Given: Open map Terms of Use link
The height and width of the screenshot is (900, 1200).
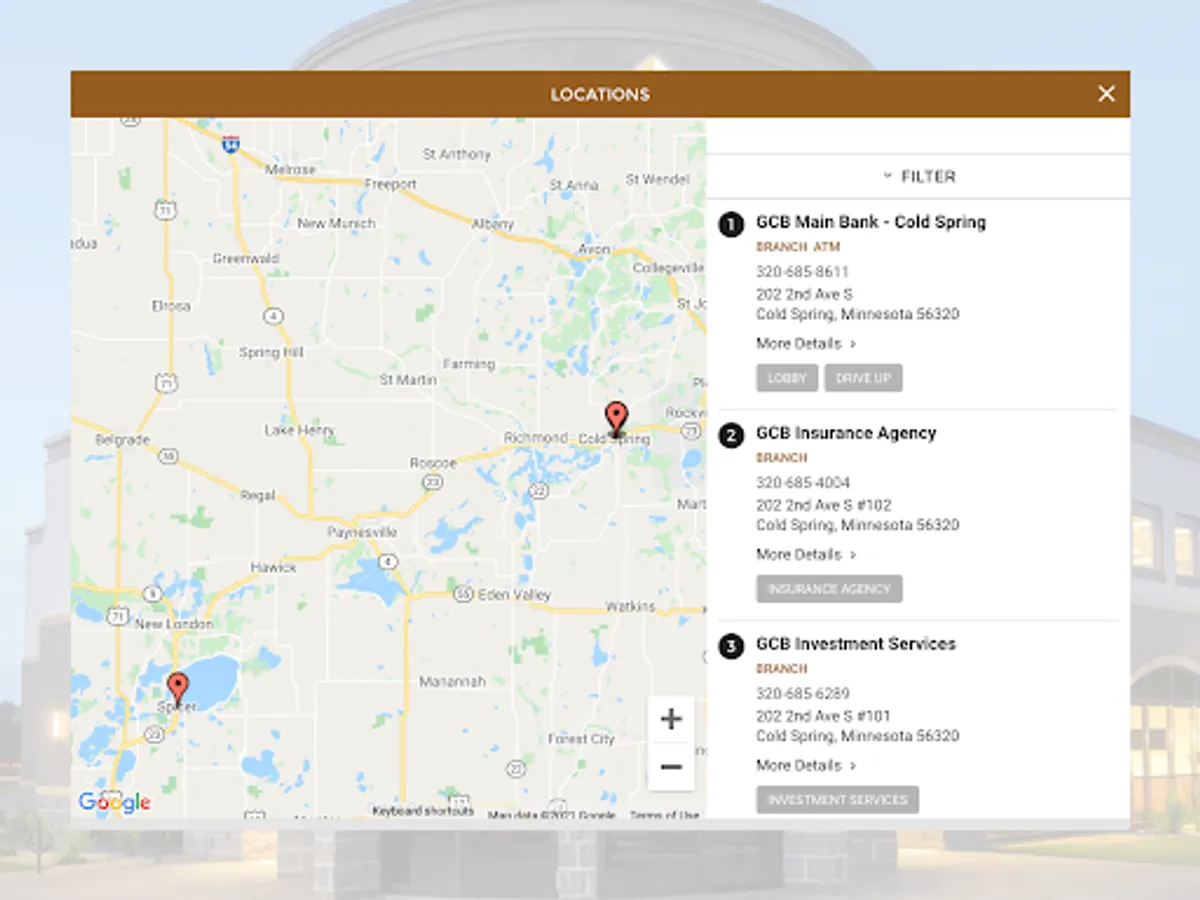Looking at the screenshot, I should point(665,815).
